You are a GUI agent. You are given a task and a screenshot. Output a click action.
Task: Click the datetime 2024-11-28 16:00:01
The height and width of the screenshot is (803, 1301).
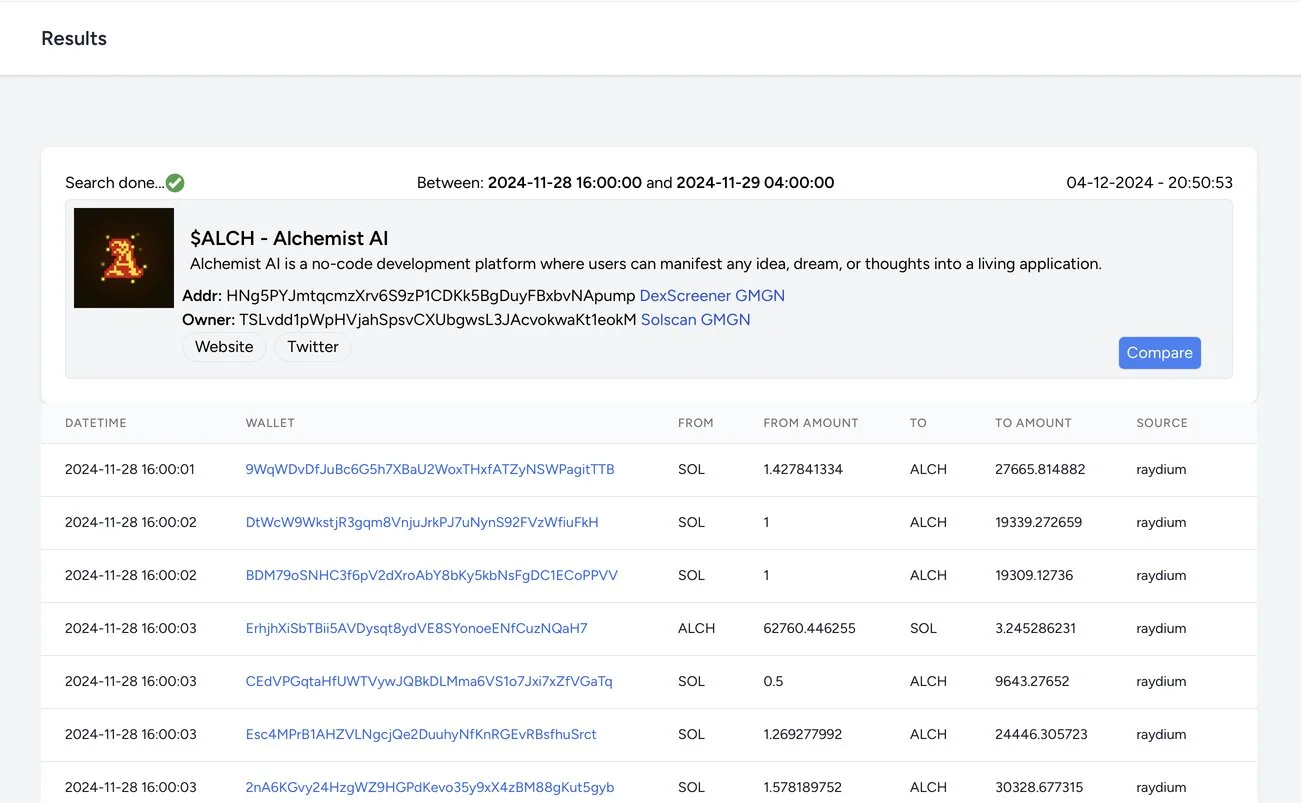coord(131,469)
